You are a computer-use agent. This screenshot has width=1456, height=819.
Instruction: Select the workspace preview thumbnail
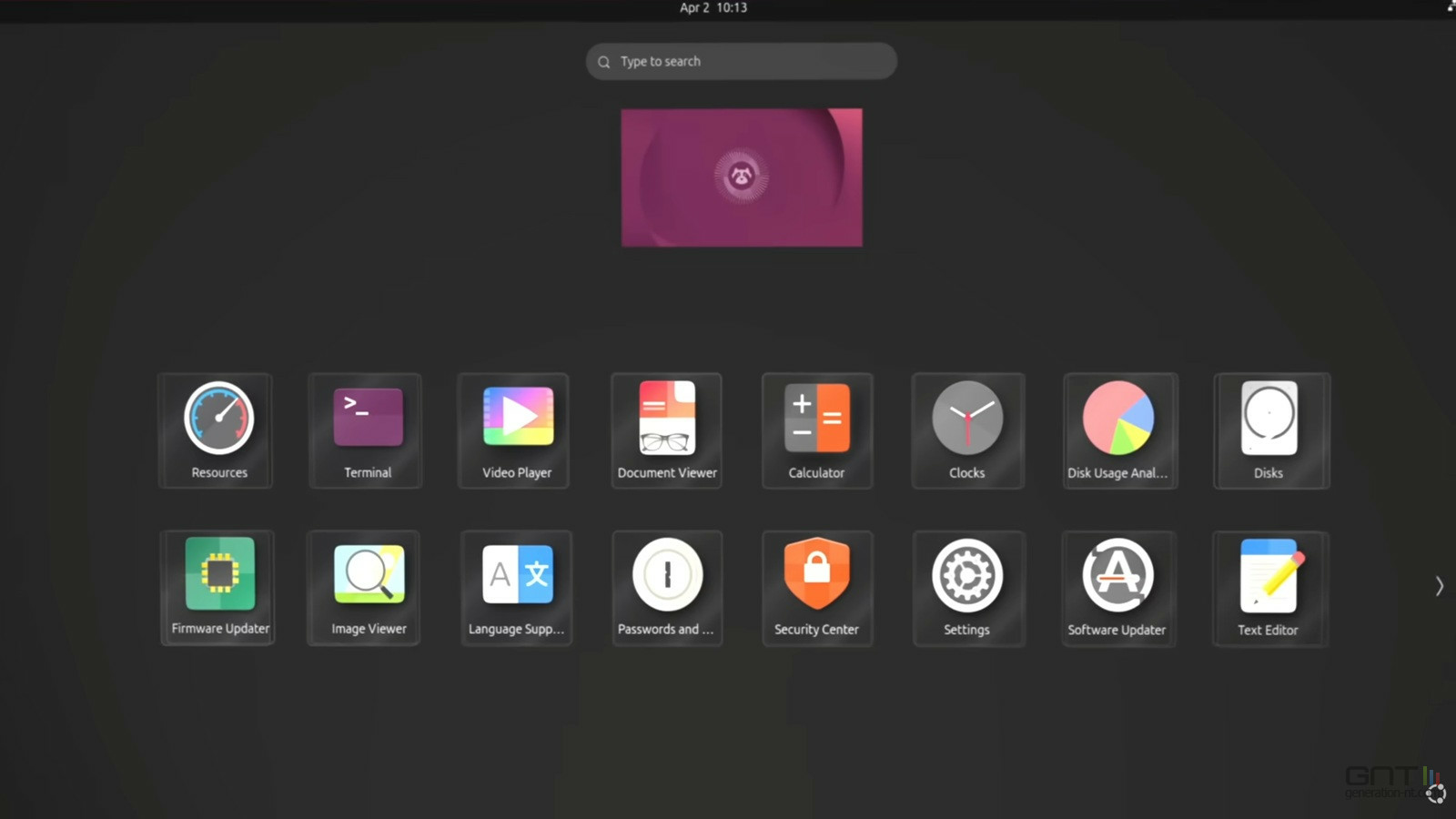tap(742, 177)
